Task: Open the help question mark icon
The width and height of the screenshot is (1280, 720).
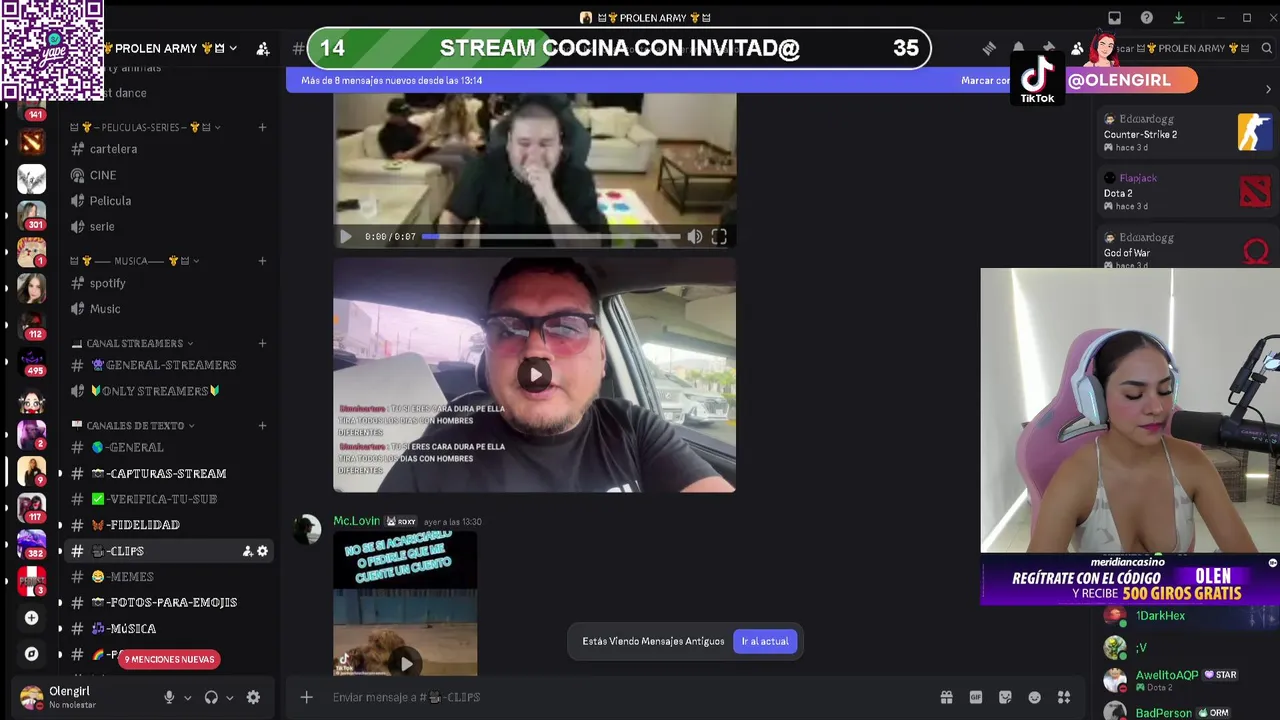Action: (1147, 18)
